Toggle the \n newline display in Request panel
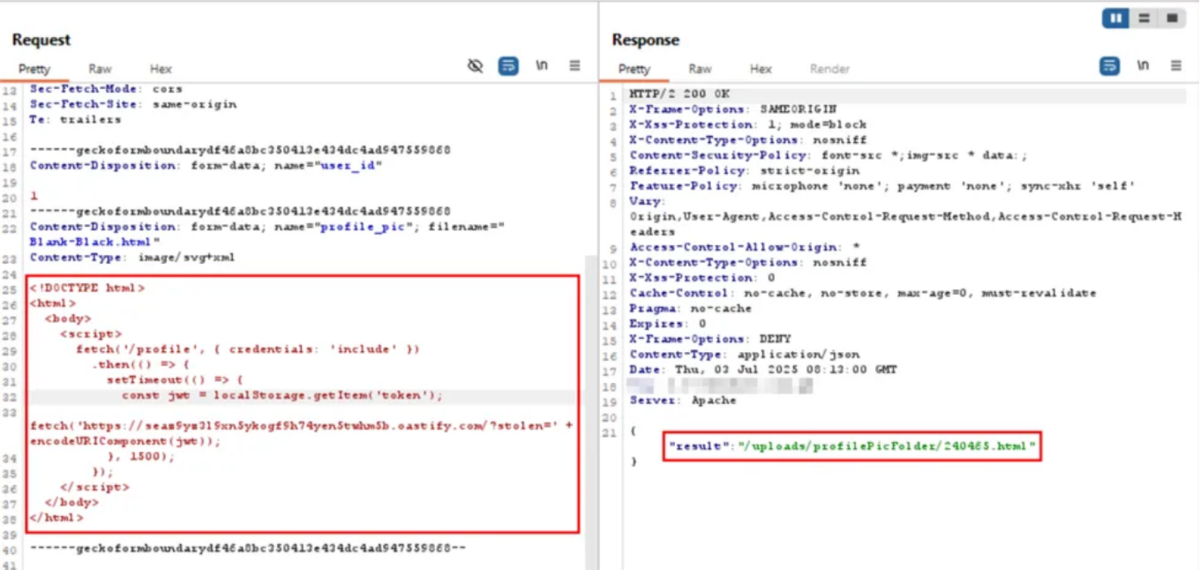Screen dimensions: 1200x570 pos(542,66)
